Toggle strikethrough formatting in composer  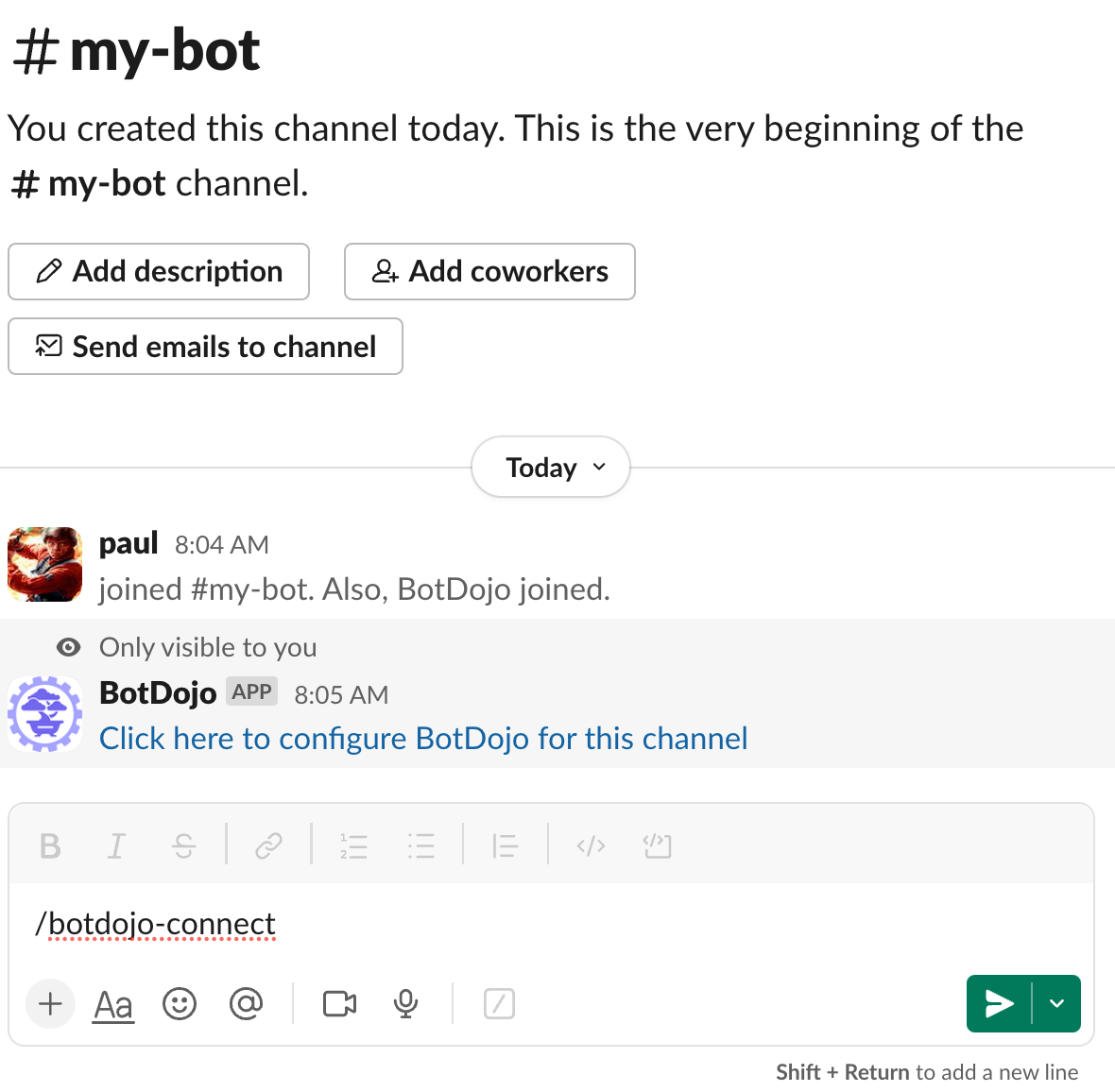coord(183,846)
